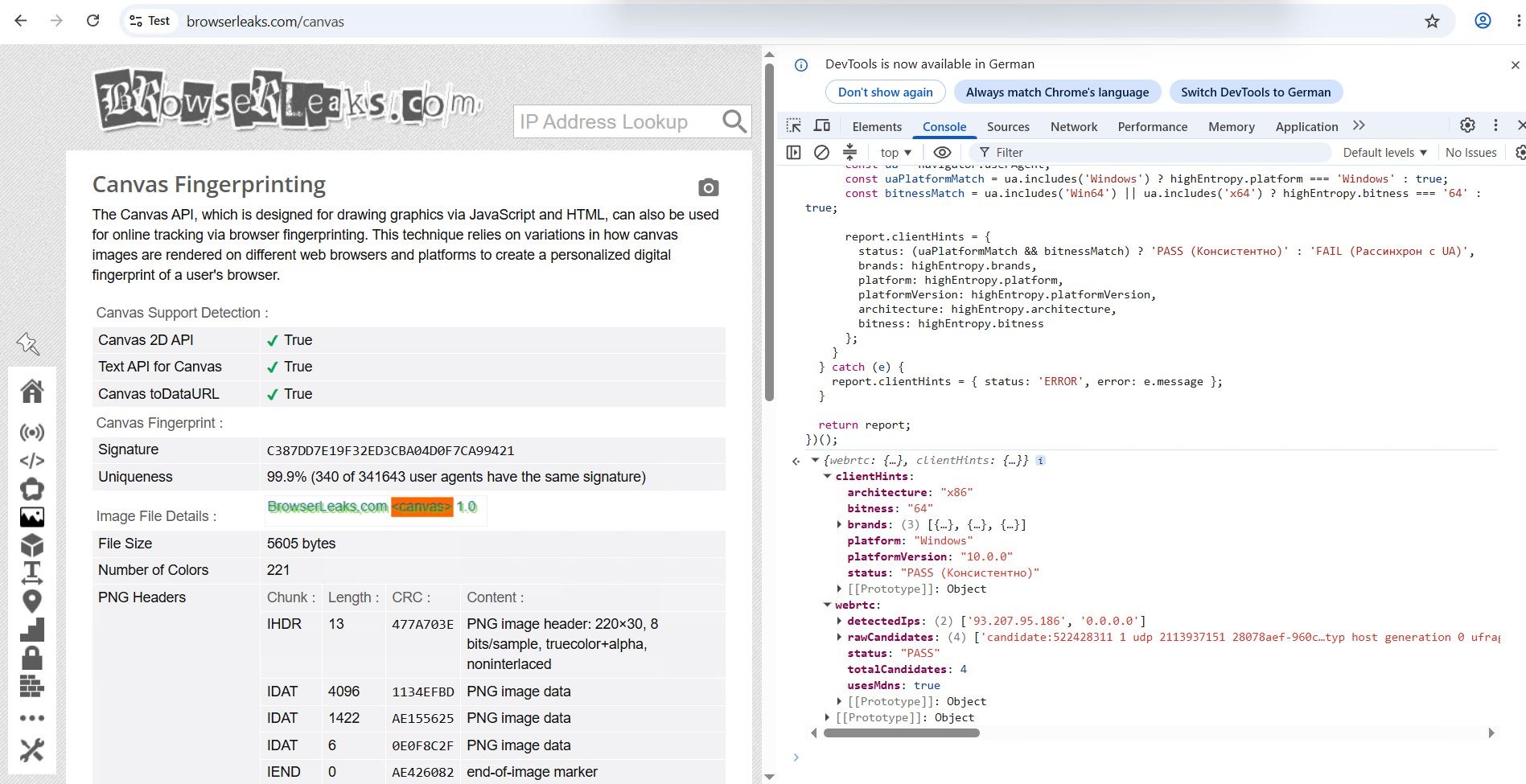Open the picture canvas sidebar icon
1526x784 pixels.
[32, 517]
